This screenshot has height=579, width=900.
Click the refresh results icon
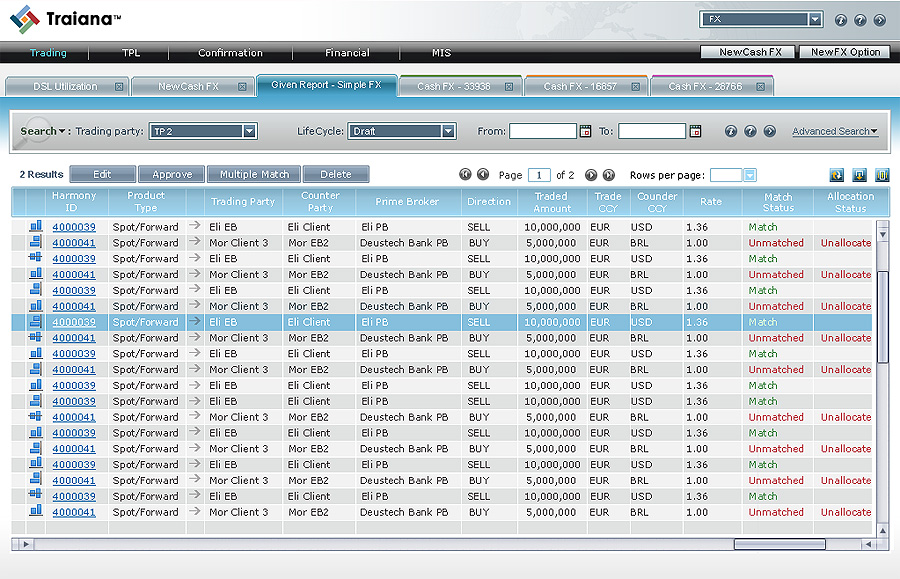pyautogui.click(x=836, y=175)
